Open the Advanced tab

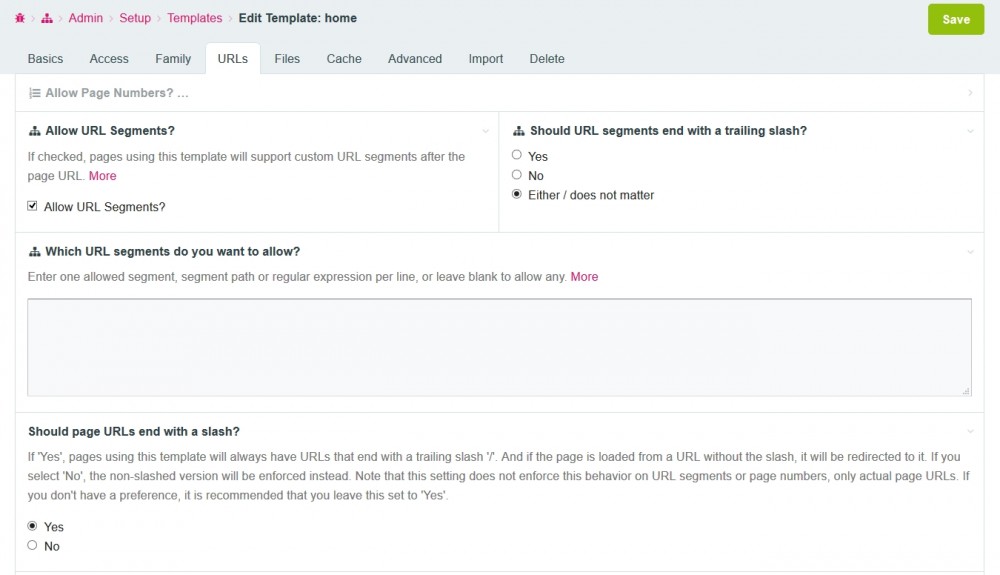415,59
